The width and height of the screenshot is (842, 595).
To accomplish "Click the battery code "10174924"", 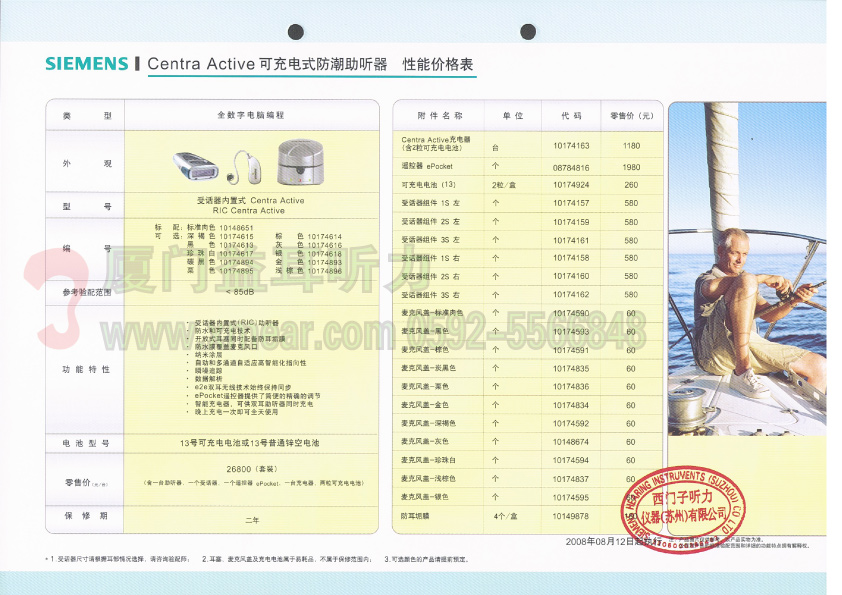I will pos(571,185).
